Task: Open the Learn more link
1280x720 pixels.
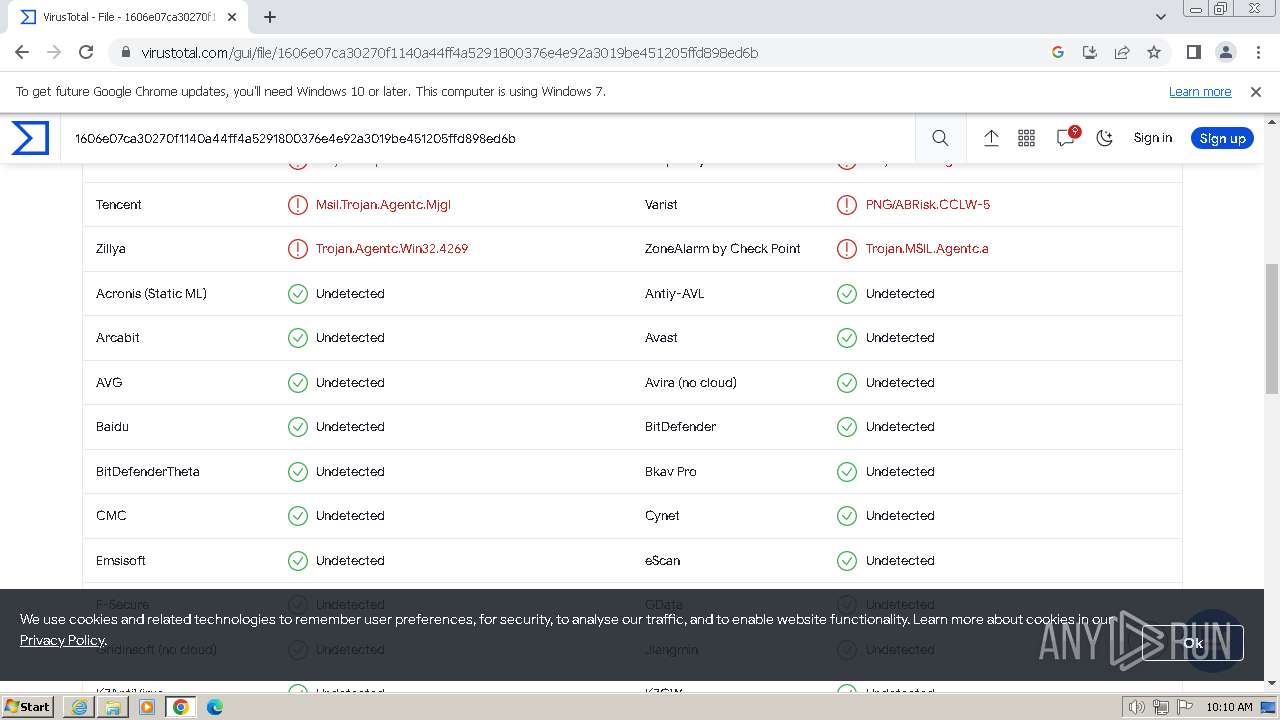Action: [1200, 91]
